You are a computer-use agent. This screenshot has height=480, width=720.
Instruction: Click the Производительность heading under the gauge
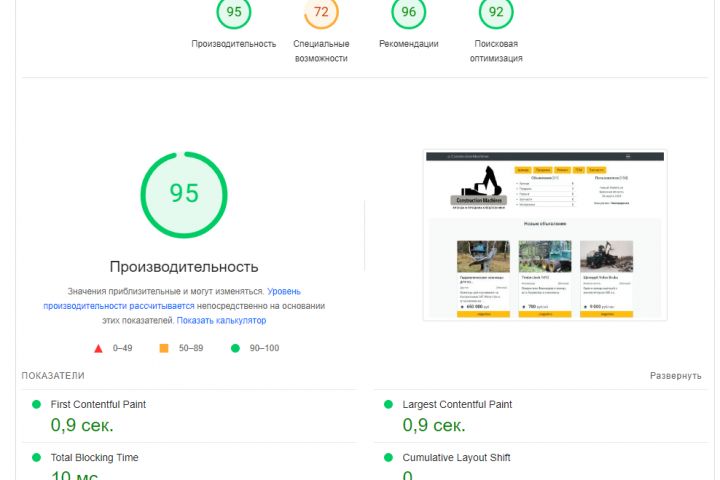point(184,267)
